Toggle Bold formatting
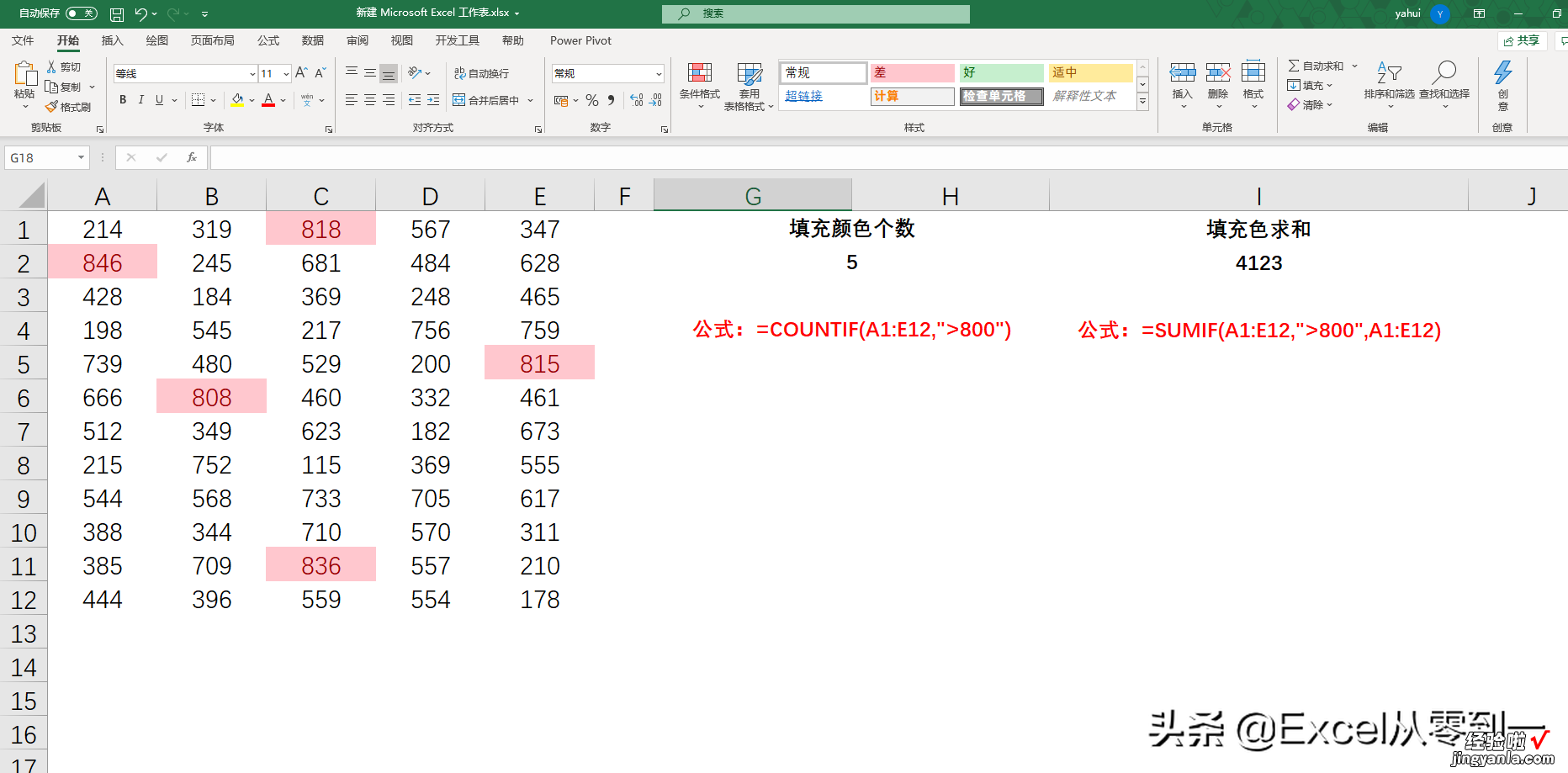 coord(123,100)
